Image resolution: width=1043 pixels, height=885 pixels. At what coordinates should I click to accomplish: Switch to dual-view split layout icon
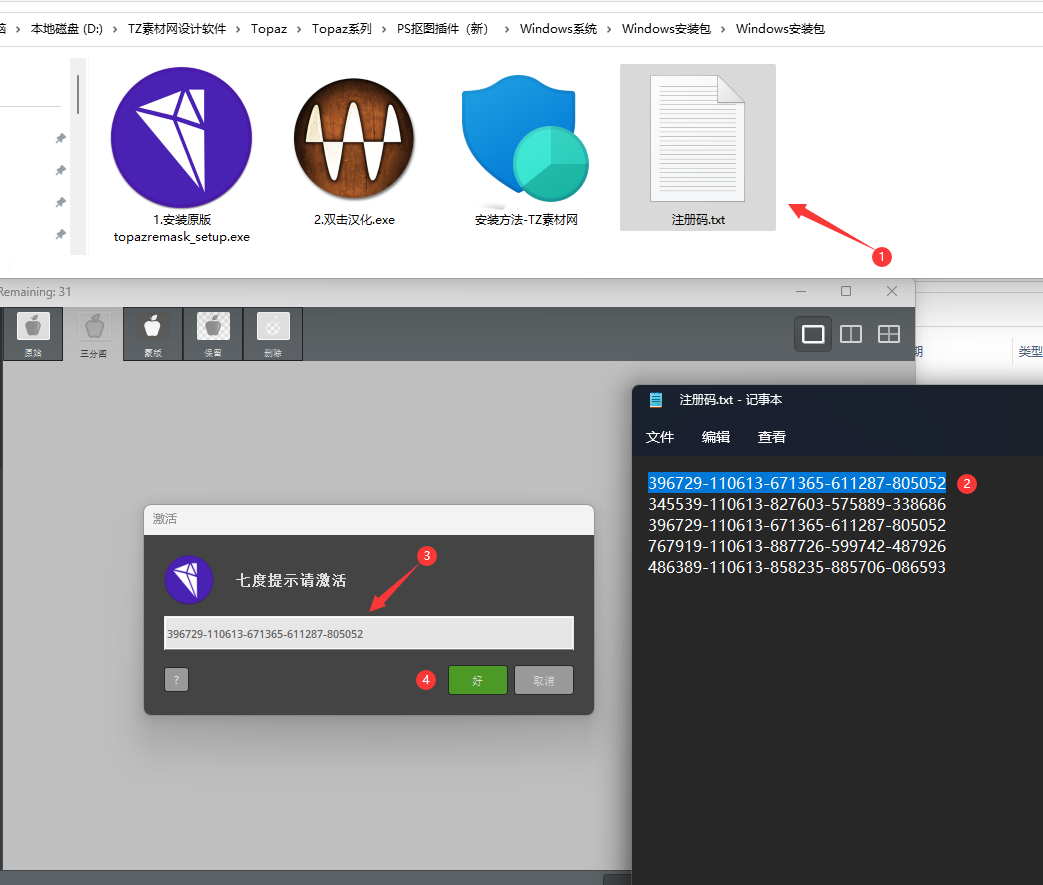point(851,334)
